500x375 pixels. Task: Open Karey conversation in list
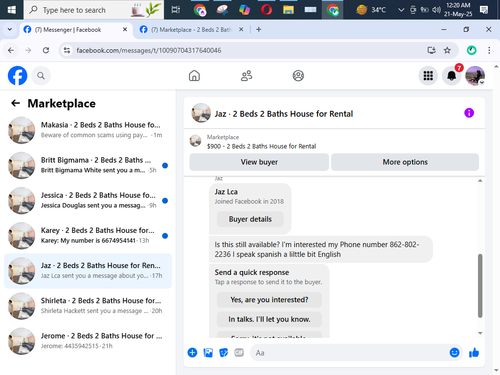pos(88,236)
